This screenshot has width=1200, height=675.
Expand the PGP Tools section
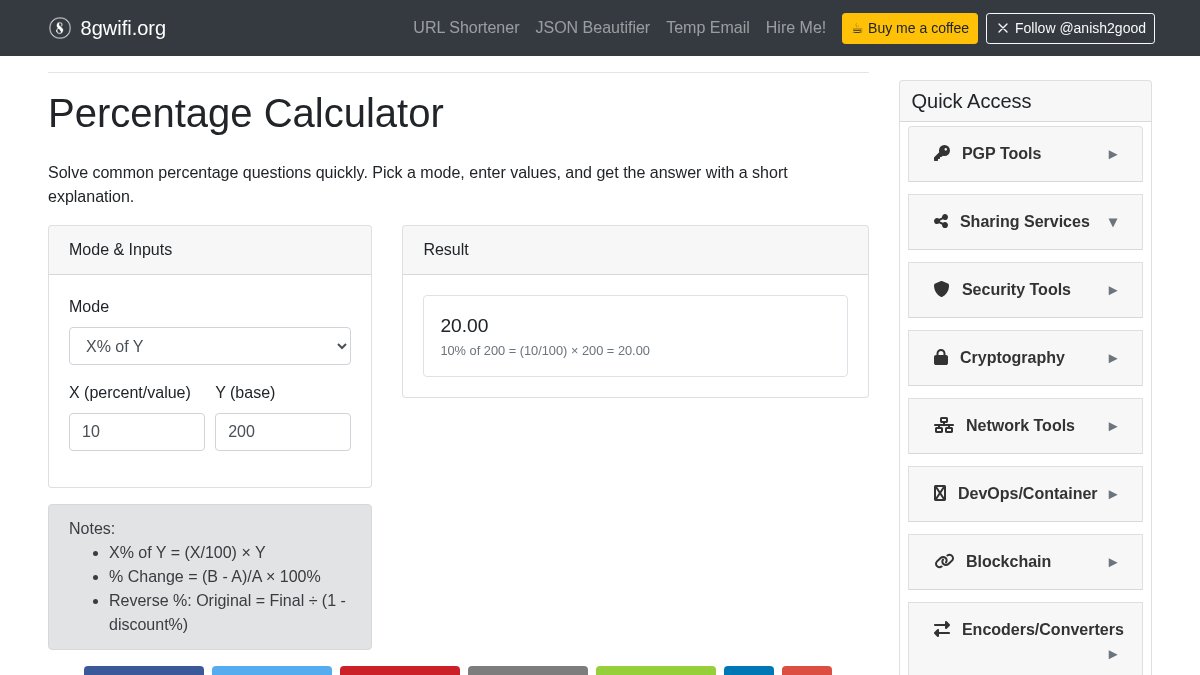1113,154
